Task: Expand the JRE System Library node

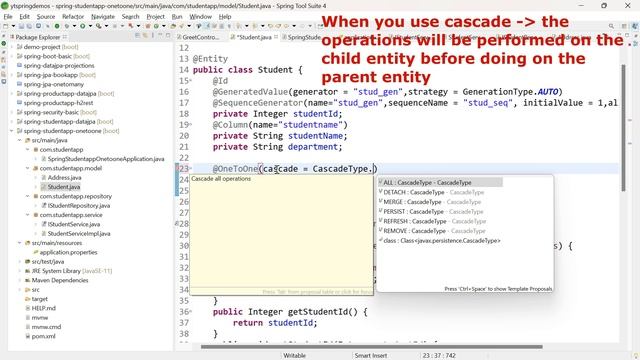Action: coord(20,271)
